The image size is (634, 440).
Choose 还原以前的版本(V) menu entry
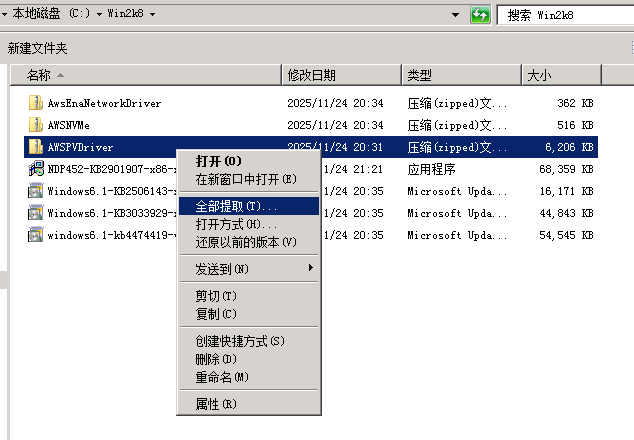[249, 242]
